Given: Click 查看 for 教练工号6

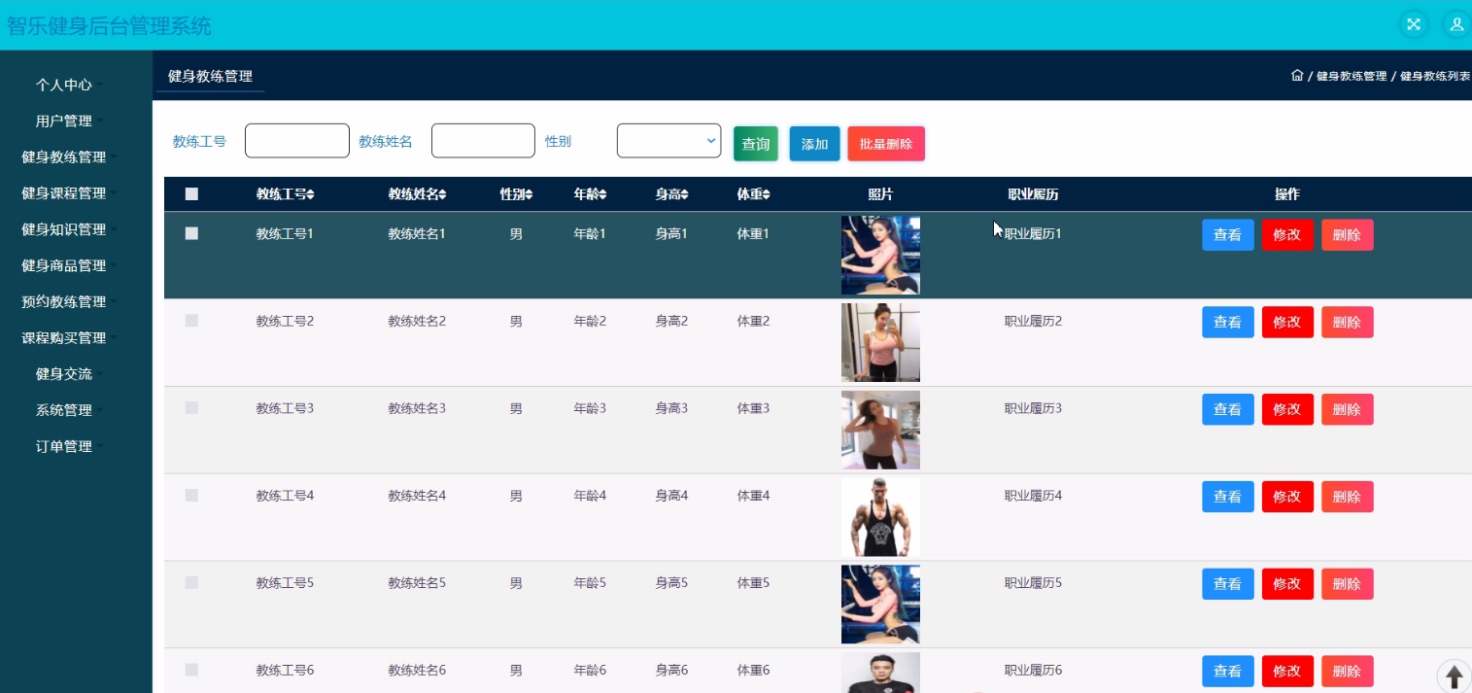Looking at the screenshot, I should click(x=1228, y=671).
